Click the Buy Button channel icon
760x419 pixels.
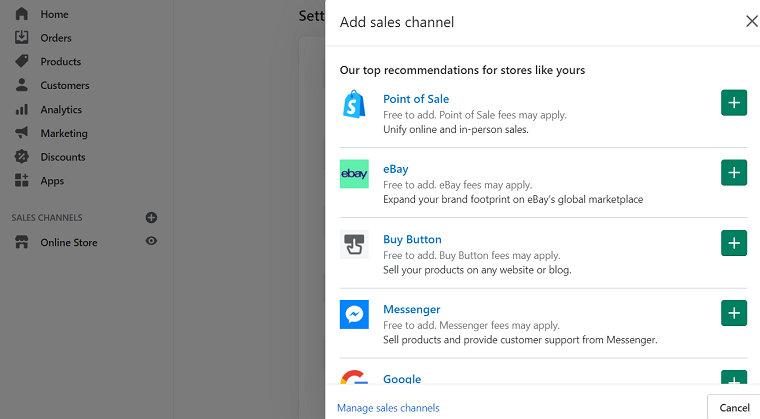pyautogui.click(x=354, y=244)
